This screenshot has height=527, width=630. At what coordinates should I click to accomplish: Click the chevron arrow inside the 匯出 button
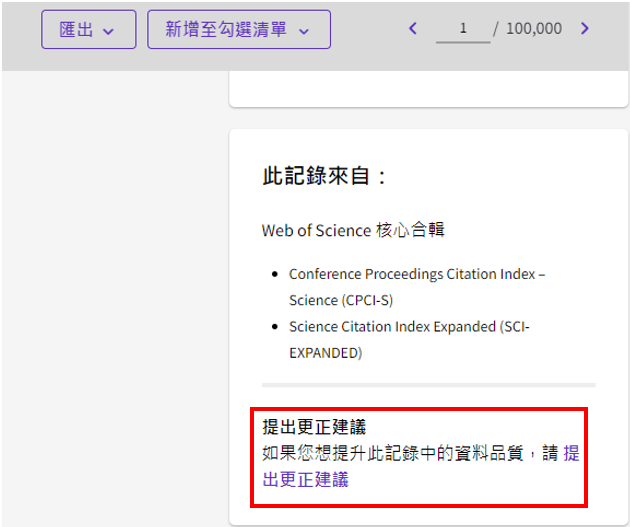click(x=109, y=31)
